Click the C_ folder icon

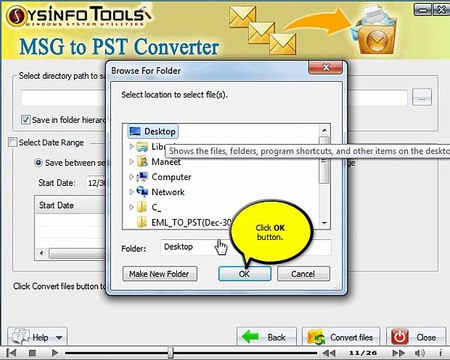[142, 207]
